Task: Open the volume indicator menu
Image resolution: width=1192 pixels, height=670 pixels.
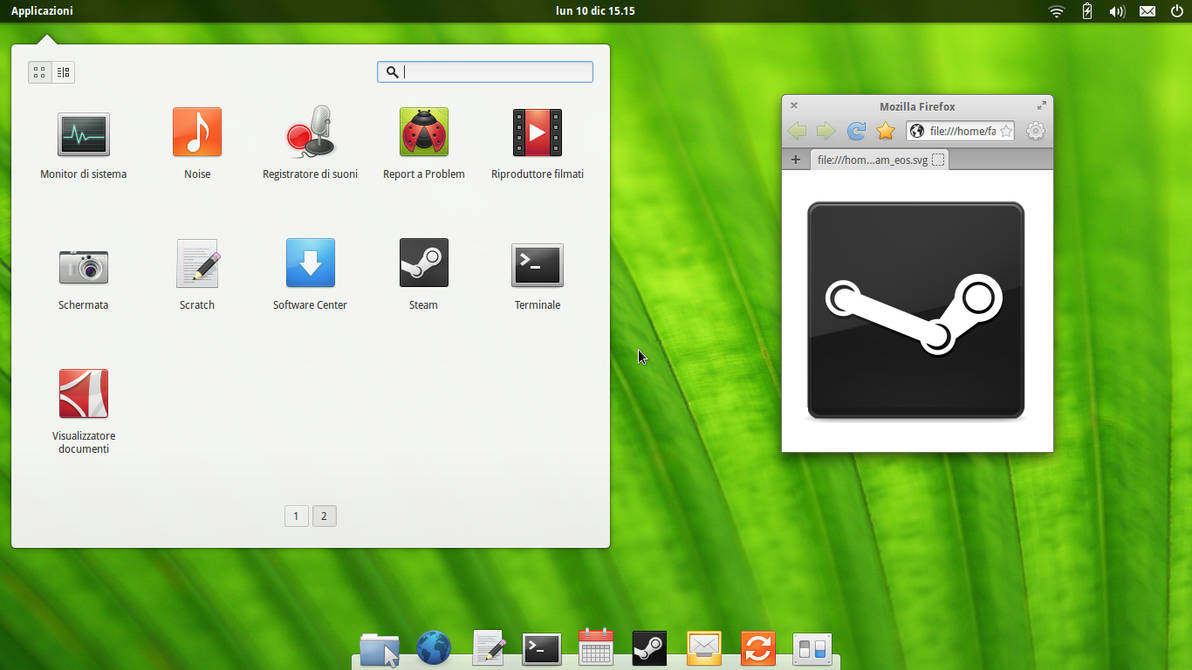Action: [x=1116, y=11]
